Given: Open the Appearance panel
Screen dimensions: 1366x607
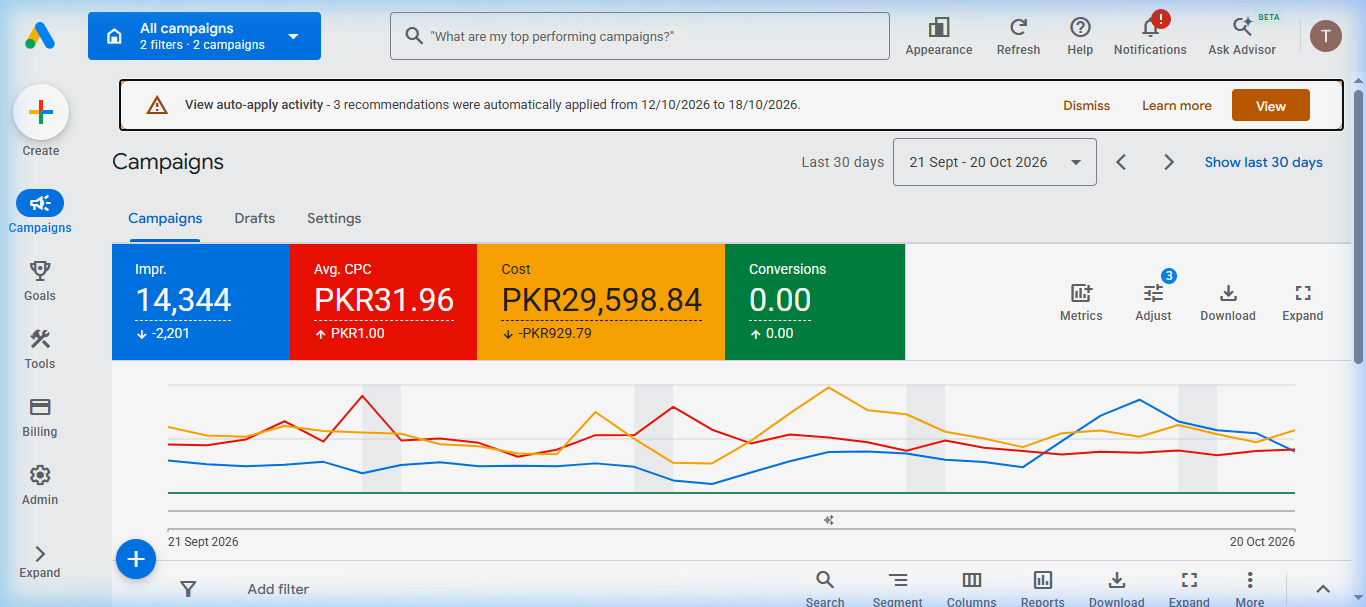Looking at the screenshot, I should pyautogui.click(x=939, y=37).
